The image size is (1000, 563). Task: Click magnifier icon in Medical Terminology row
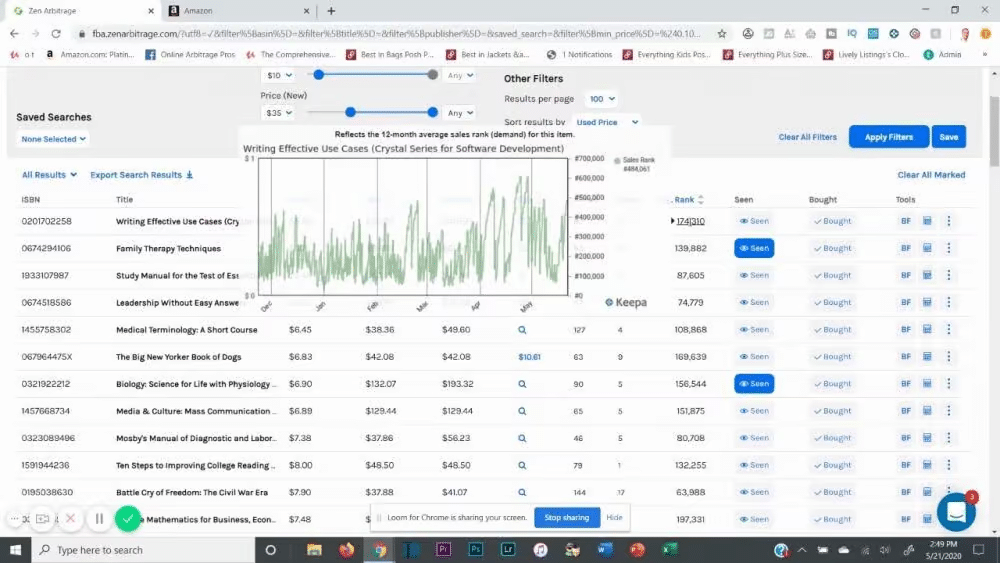522,330
